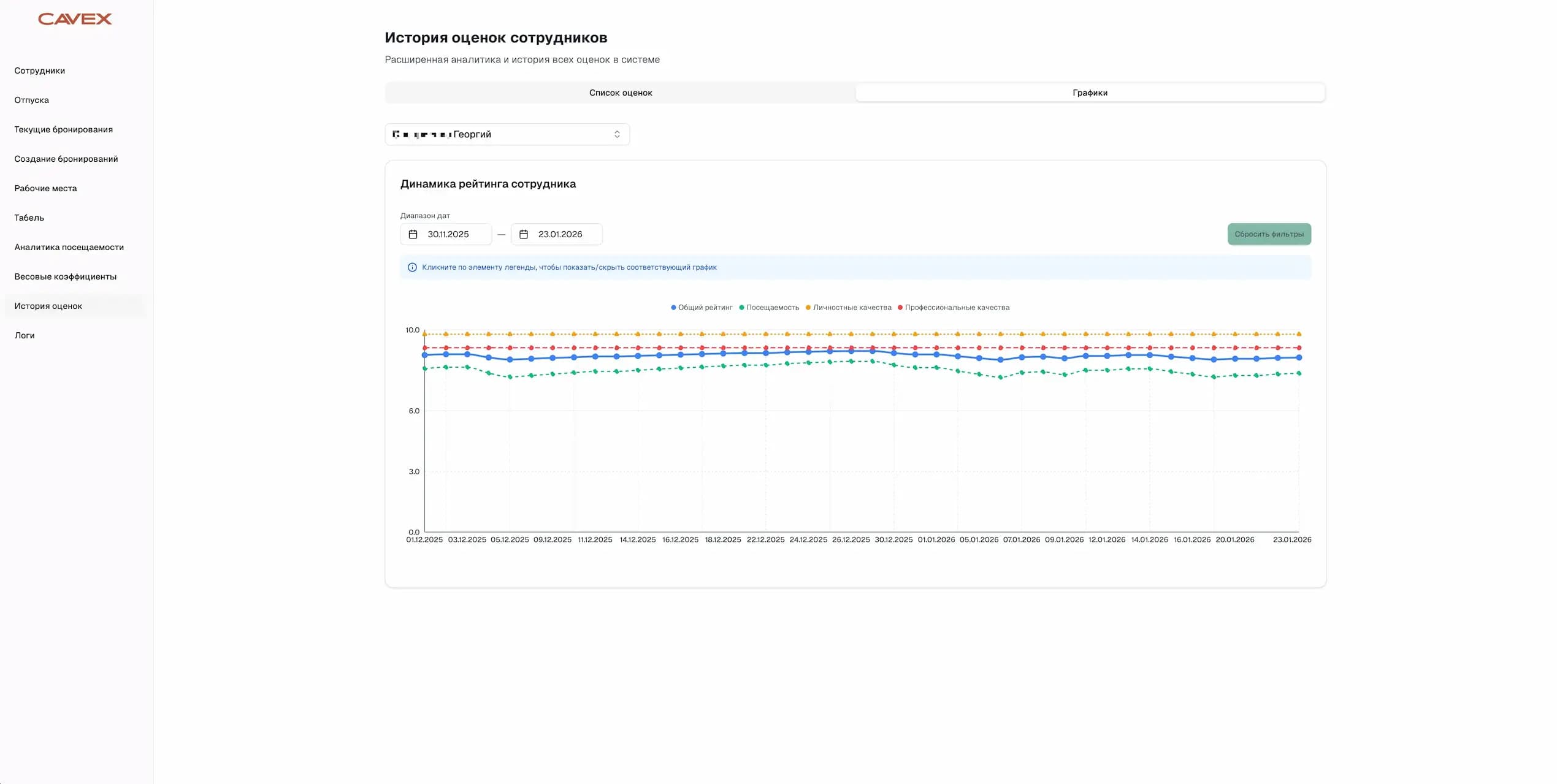Image resolution: width=1557 pixels, height=784 pixels.
Task: Open the start date calendar picker
Action: (x=415, y=234)
